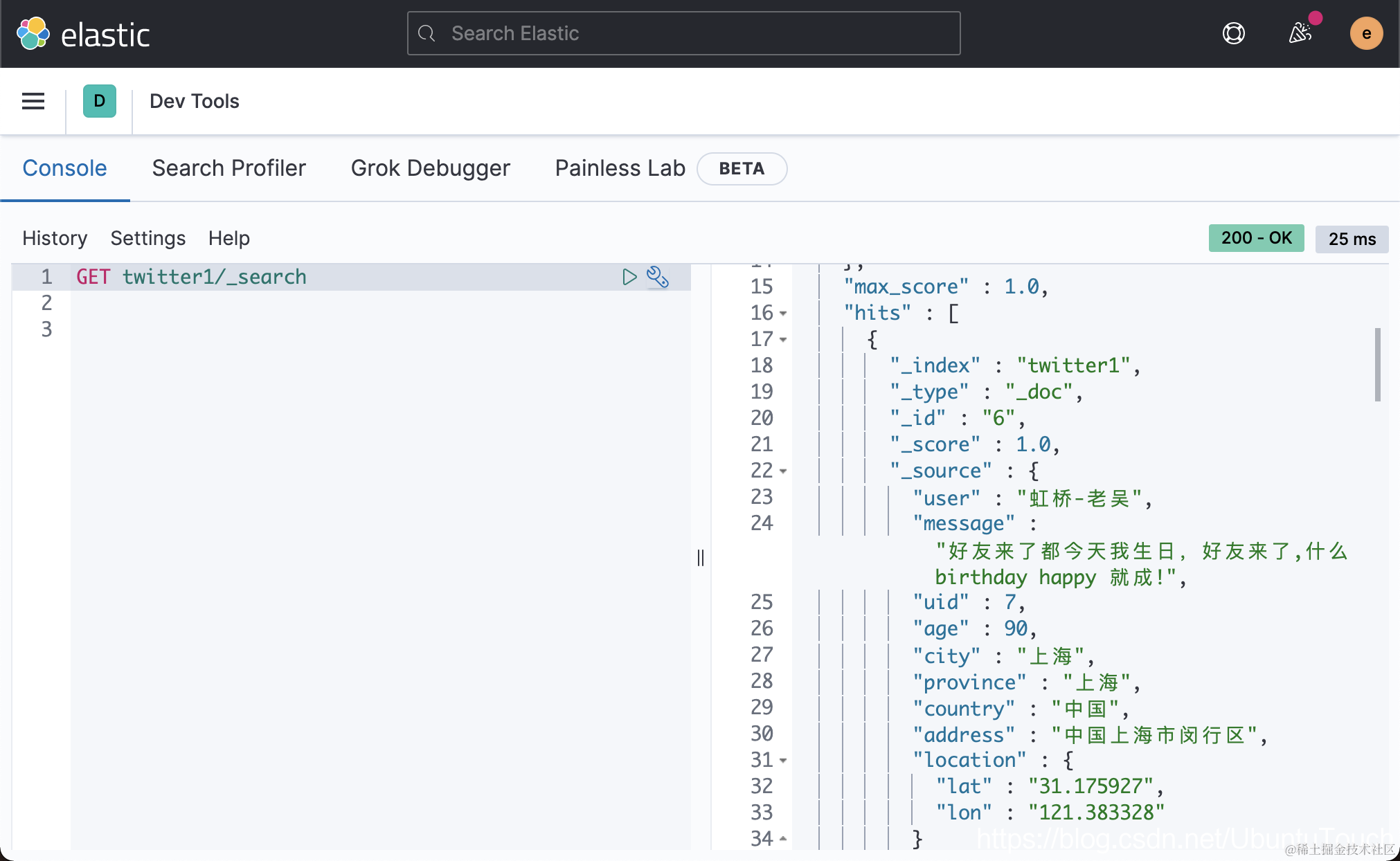Screen dimensions: 1400x861
Task: Open the help menu lifebuoy icon
Action: point(1233,33)
